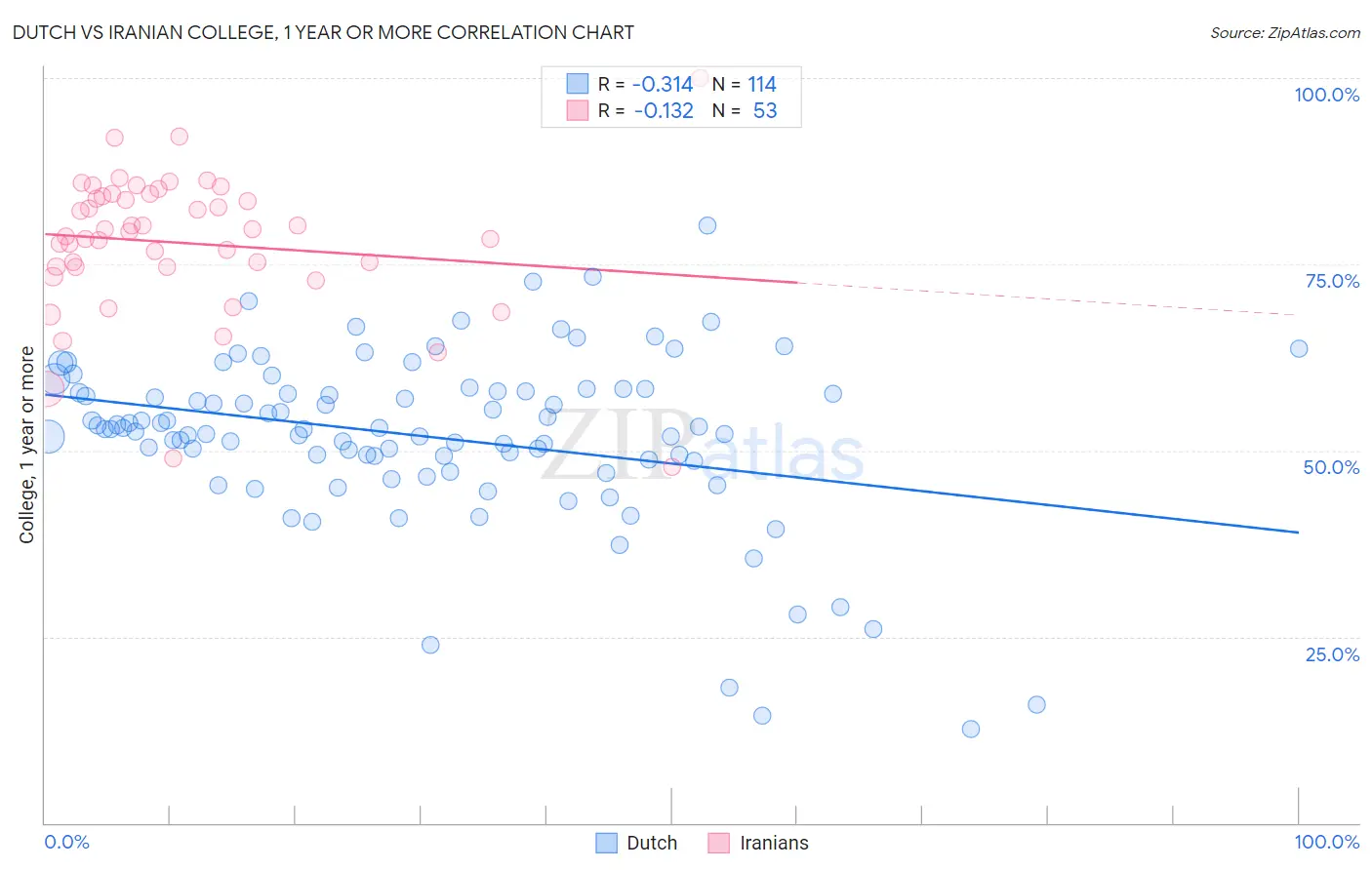1372x870 pixels.
Task: Click the 0.0% x-axis label
Action: pyautogui.click(x=66, y=842)
